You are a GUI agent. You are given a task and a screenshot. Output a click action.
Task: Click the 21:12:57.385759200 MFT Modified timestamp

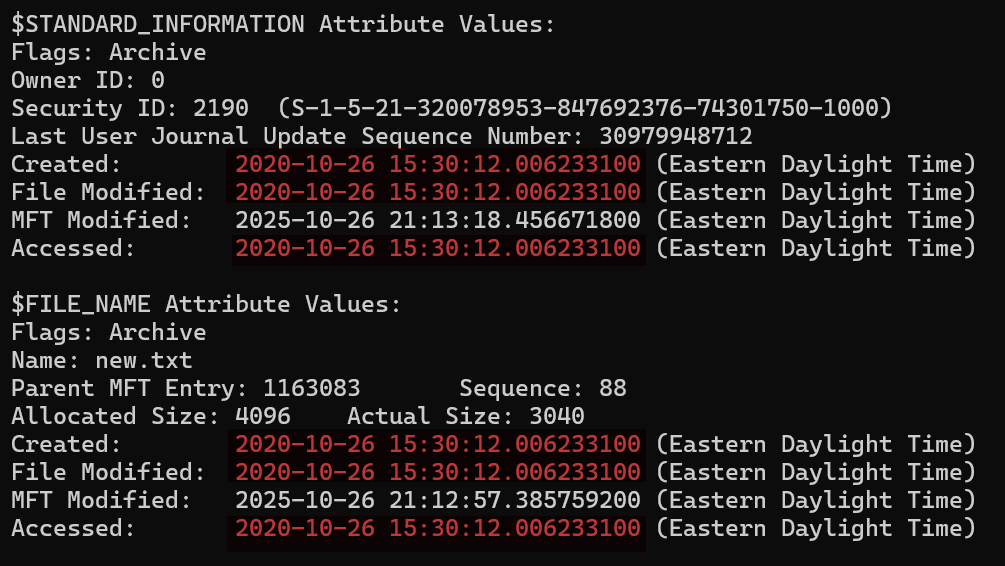438,500
